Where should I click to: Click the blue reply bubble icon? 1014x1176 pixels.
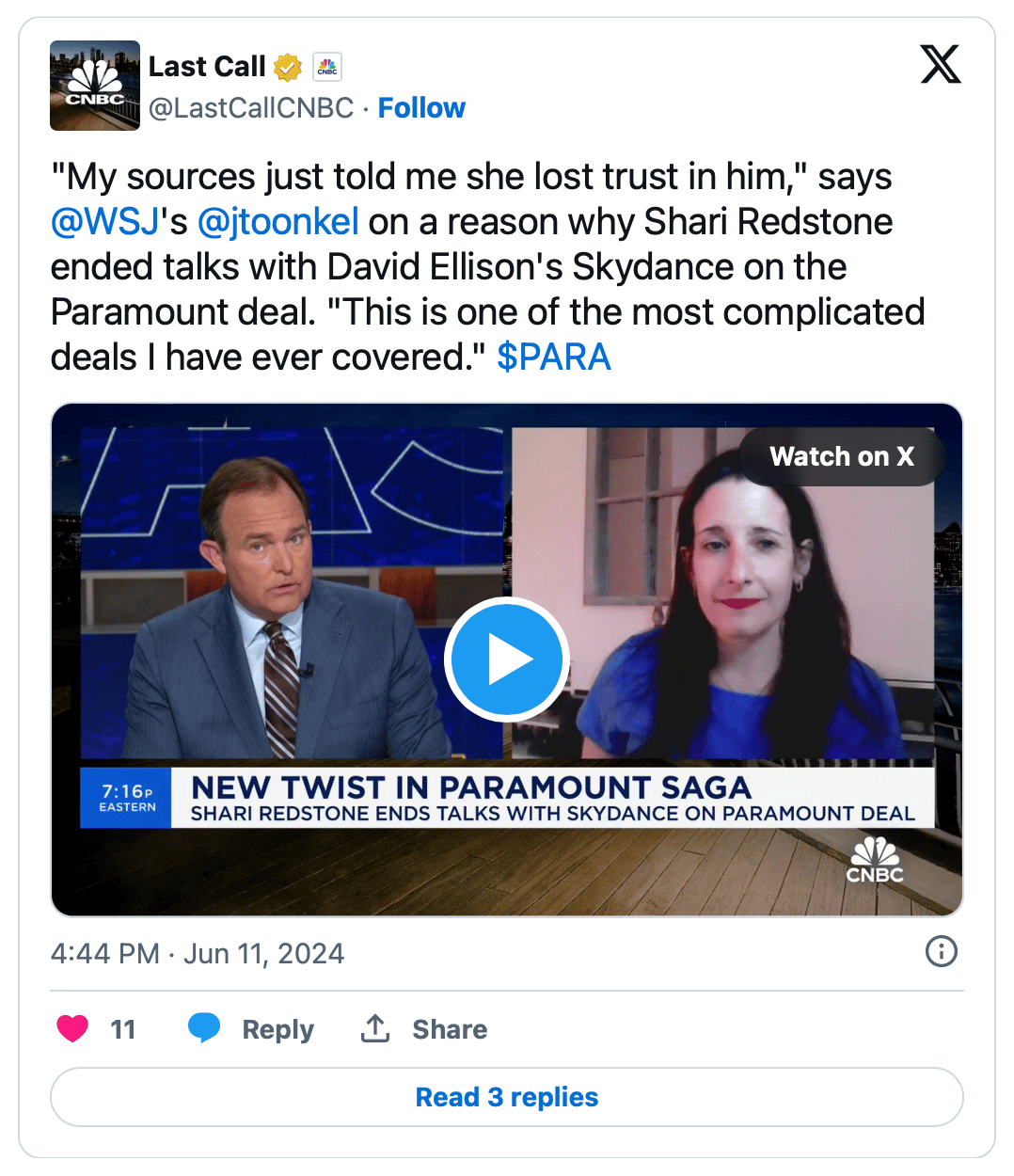click(204, 1028)
